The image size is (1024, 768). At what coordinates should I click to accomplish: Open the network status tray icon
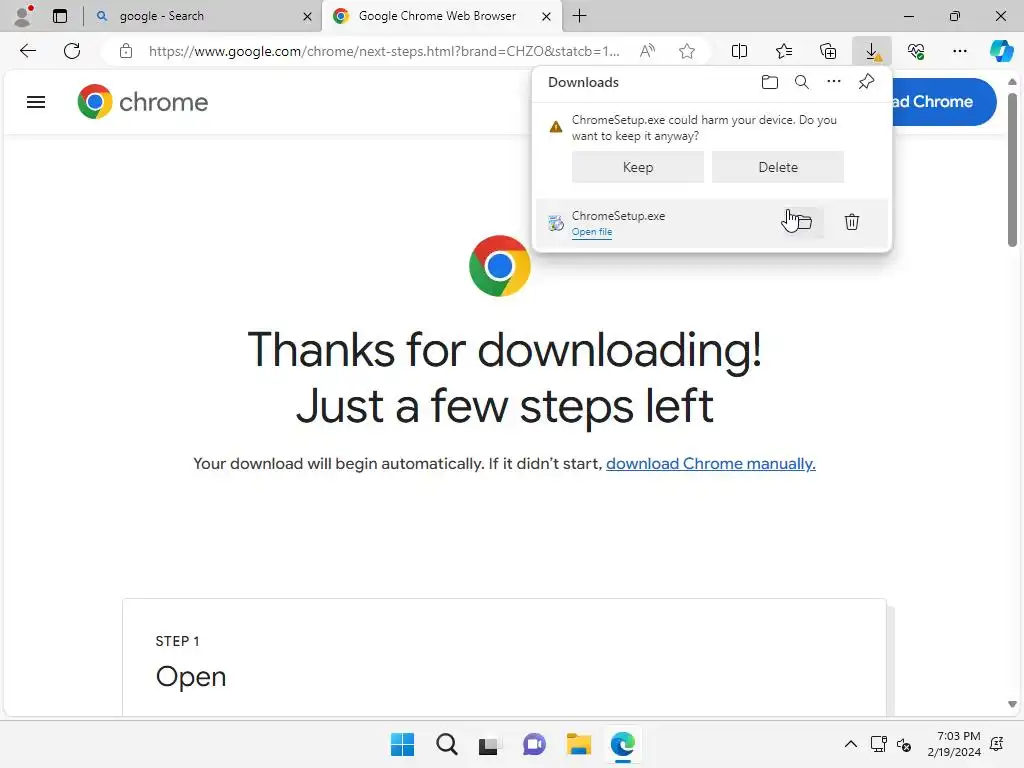coord(879,744)
